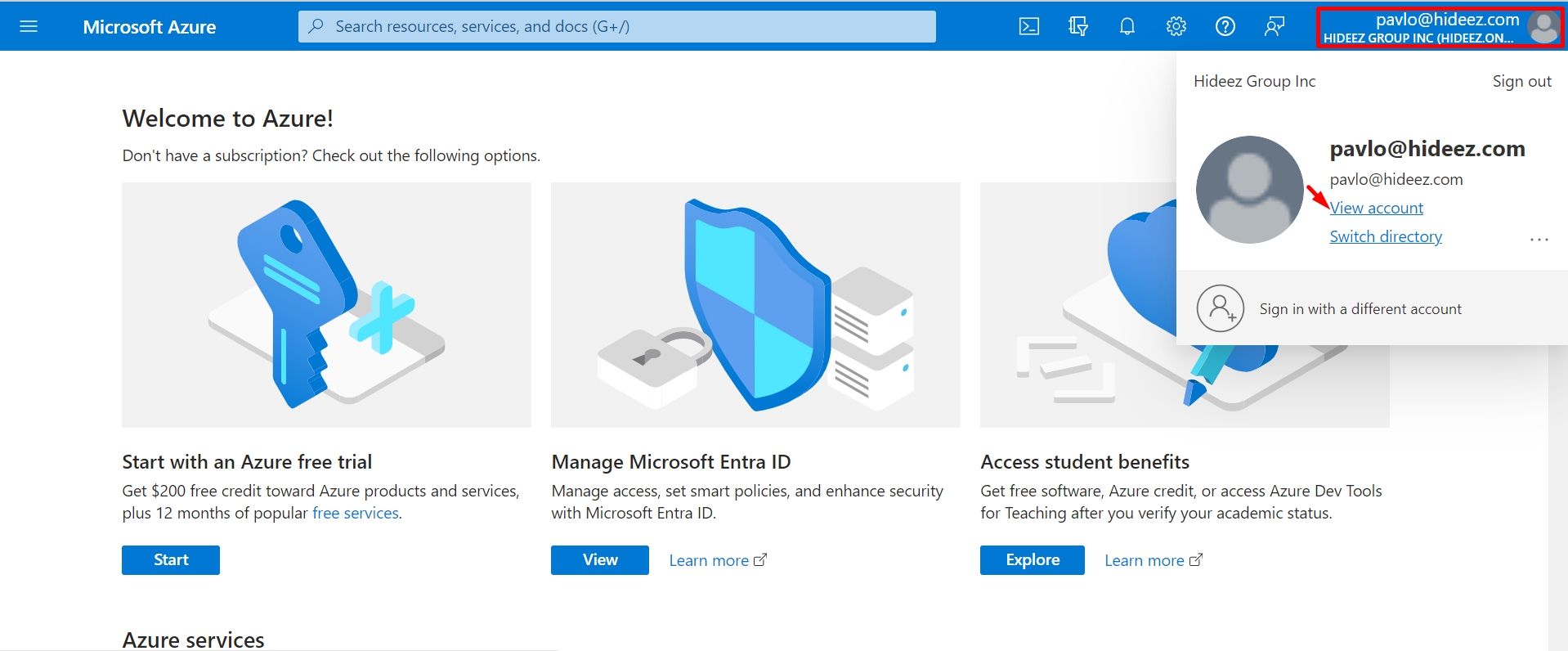Select Sign in with a different account
Screen dimensions: 1568x651
click(1360, 309)
